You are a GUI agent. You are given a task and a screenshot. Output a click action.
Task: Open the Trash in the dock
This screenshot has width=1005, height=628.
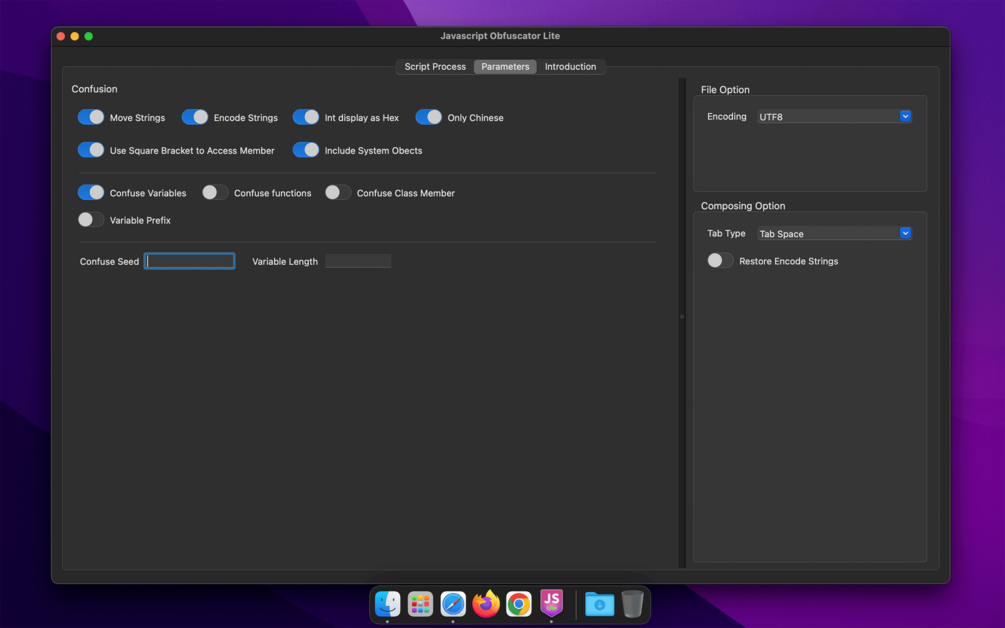[x=632, y=604]
